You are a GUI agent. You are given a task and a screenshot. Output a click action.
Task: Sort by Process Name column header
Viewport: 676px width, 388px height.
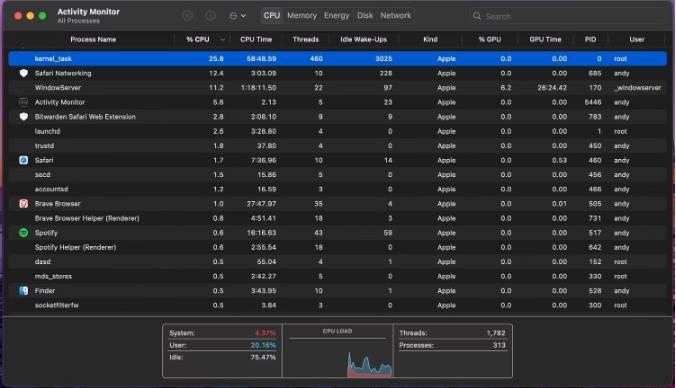pyautogui.click(x=93, y=39)
